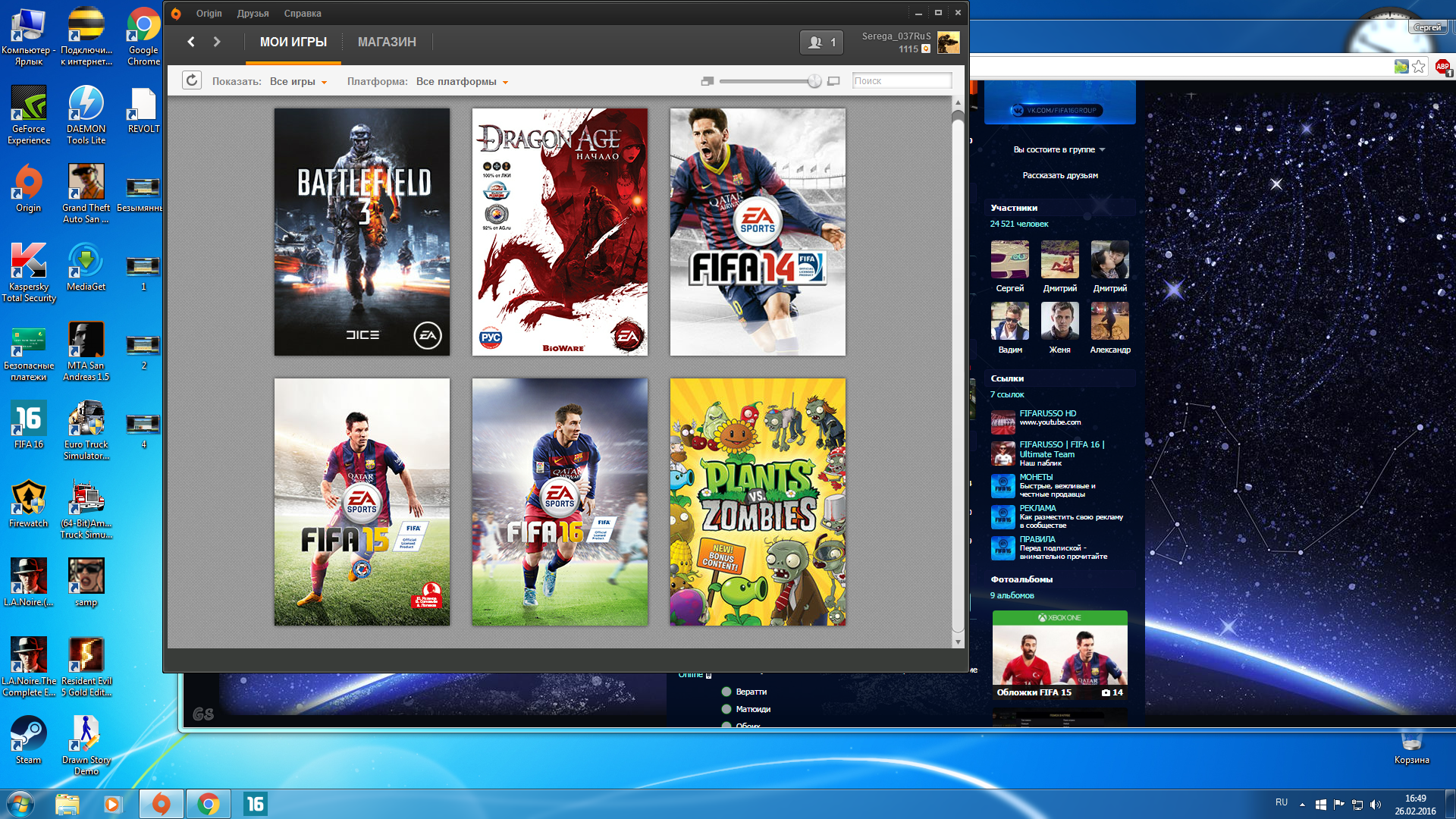Open the Kaspersky Total Security desktop icon
Screen dimensions: 1456x819
tap(28, 273)
